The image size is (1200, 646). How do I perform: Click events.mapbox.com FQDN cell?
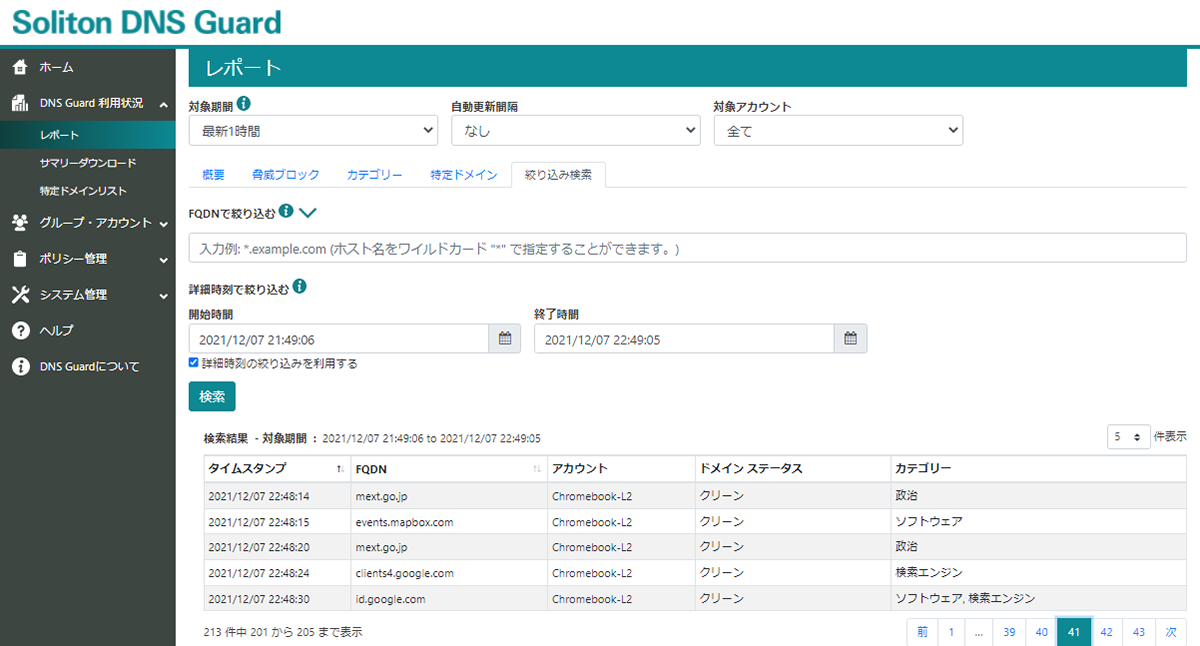[x=449, y=522]
